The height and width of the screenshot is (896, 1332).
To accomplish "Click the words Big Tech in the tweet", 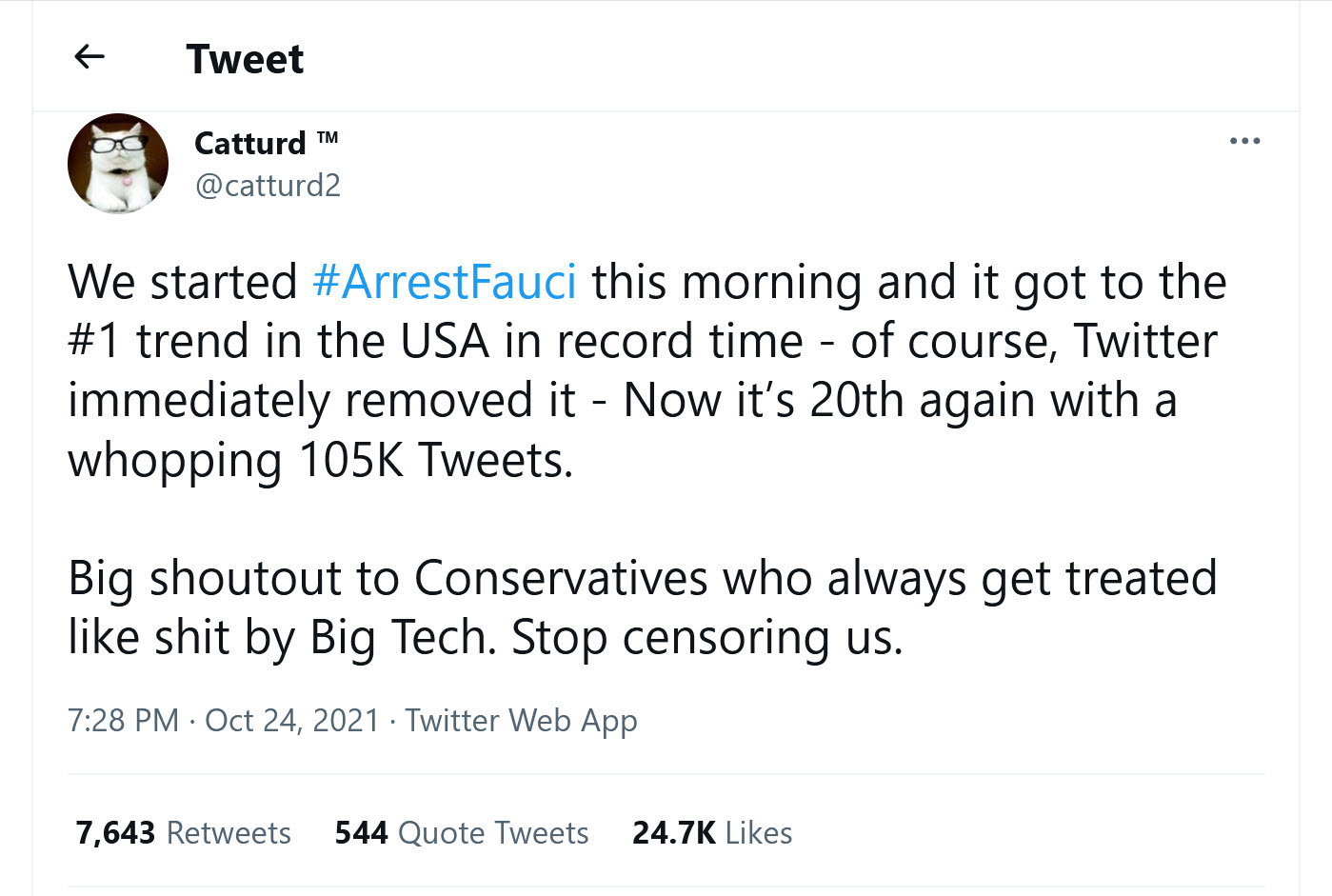I will (399, 637).
